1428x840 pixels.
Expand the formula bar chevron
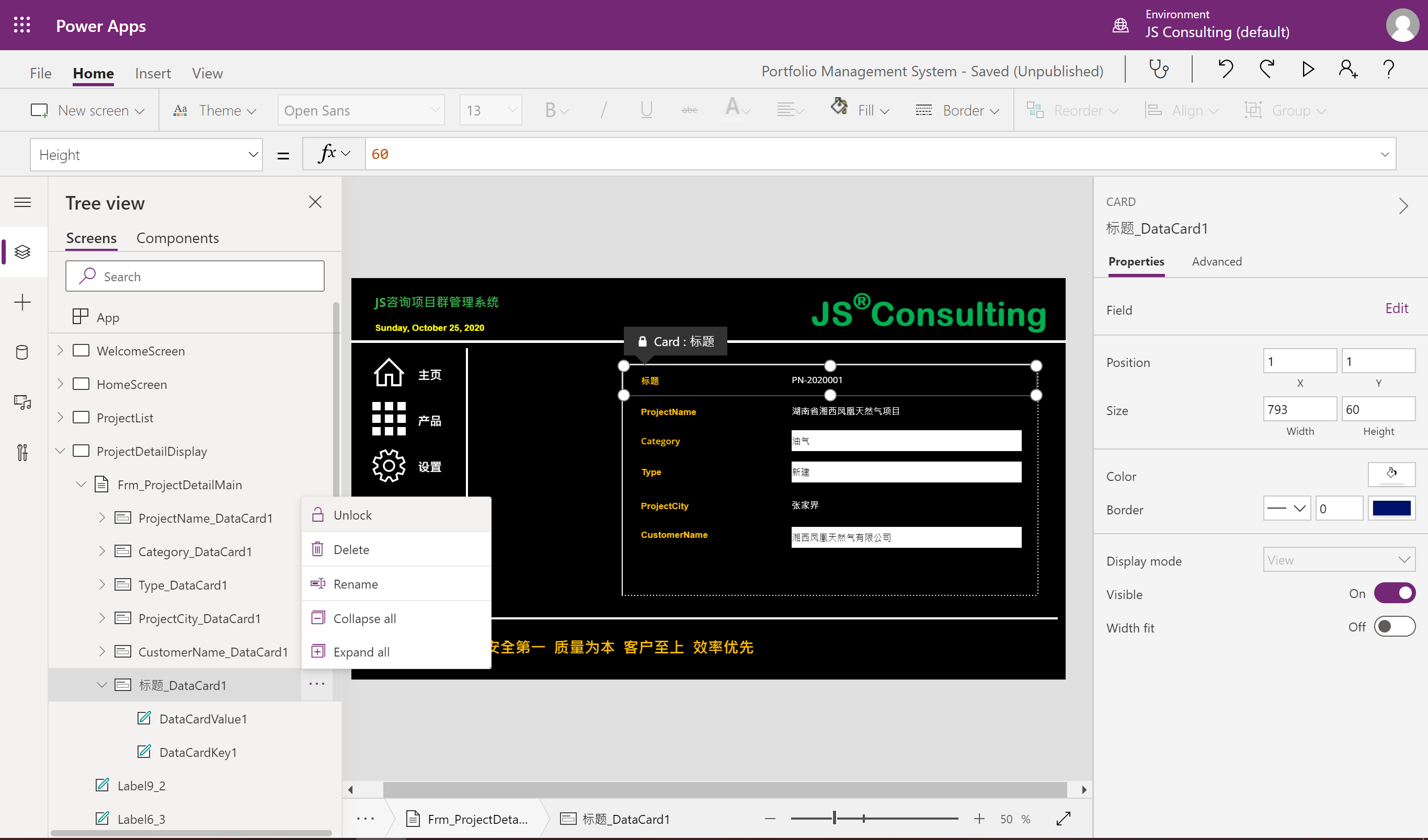point(1385,154)
